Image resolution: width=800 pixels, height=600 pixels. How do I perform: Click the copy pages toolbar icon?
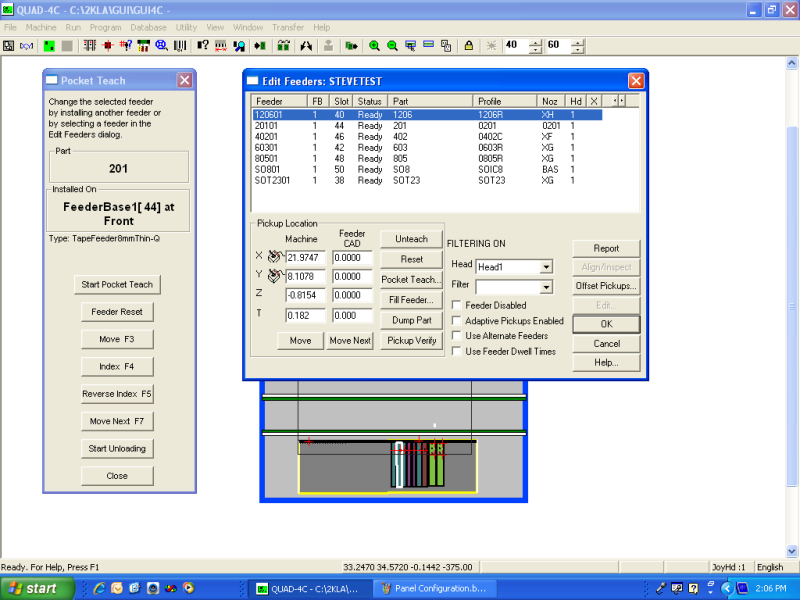coord(446,46)
